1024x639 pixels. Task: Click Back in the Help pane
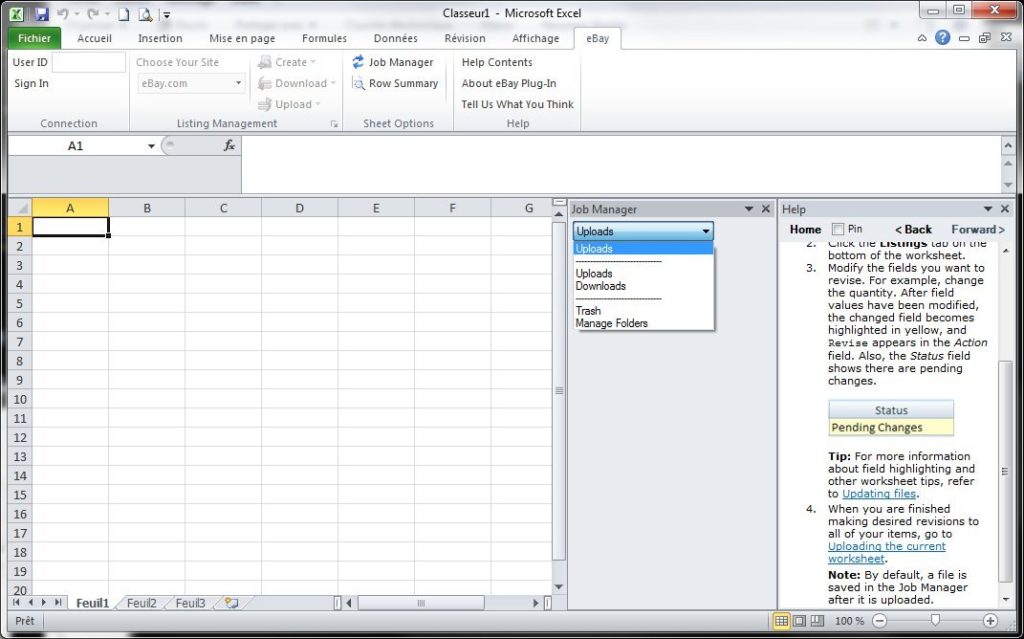click(x=913, y=229)
